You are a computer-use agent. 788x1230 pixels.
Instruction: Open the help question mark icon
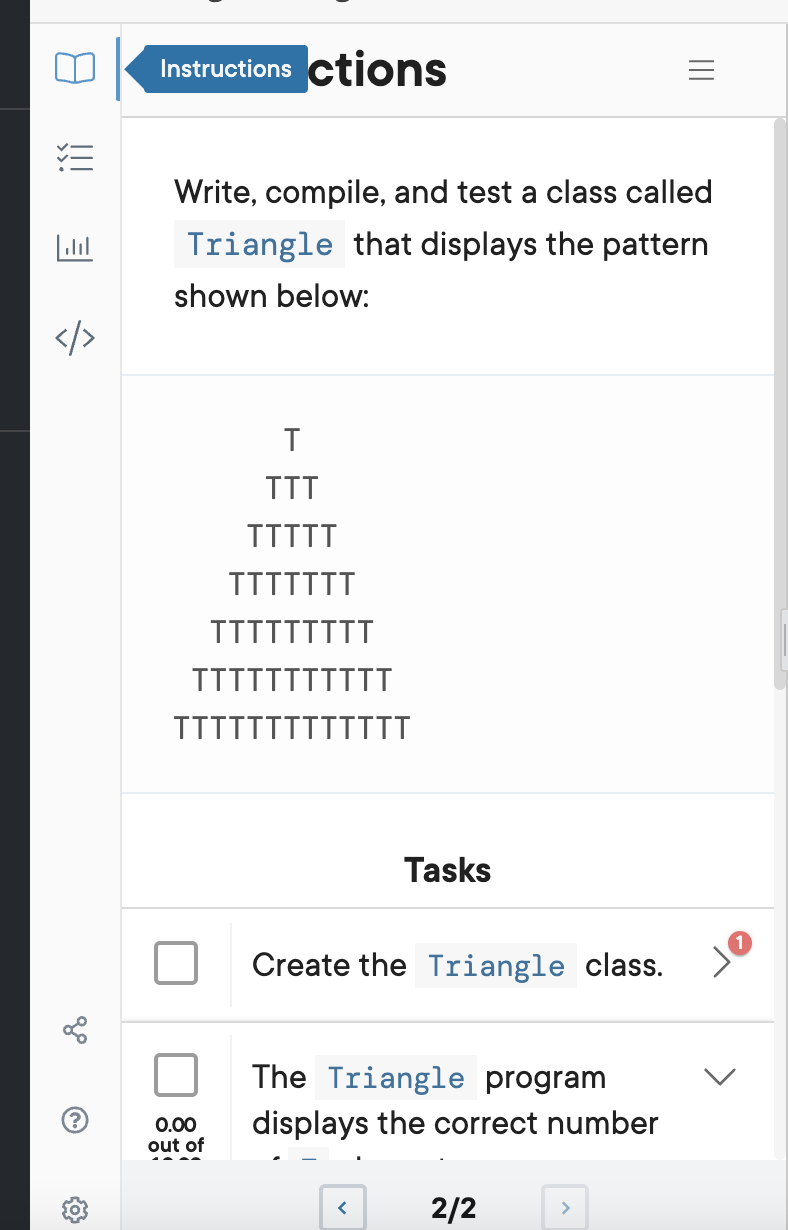[x=74, y=1120]
